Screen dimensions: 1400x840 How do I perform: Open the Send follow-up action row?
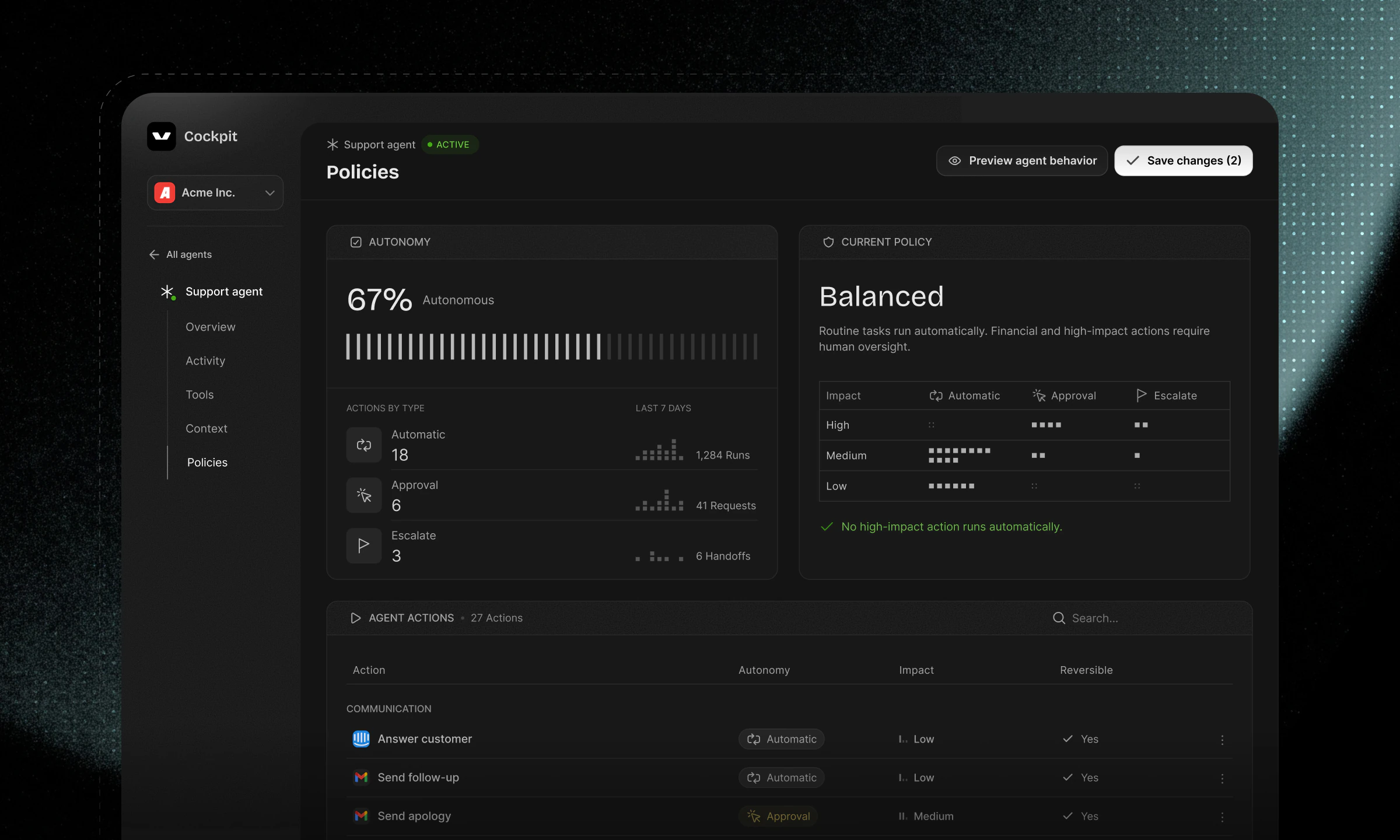click(x=789, y=778)
